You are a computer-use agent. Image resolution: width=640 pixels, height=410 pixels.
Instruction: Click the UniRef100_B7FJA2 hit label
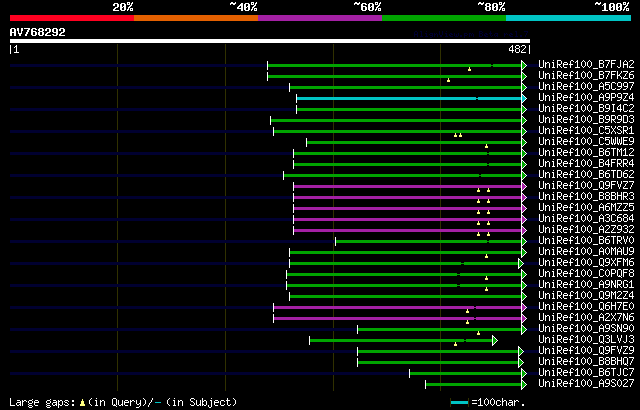pos(586,64)
